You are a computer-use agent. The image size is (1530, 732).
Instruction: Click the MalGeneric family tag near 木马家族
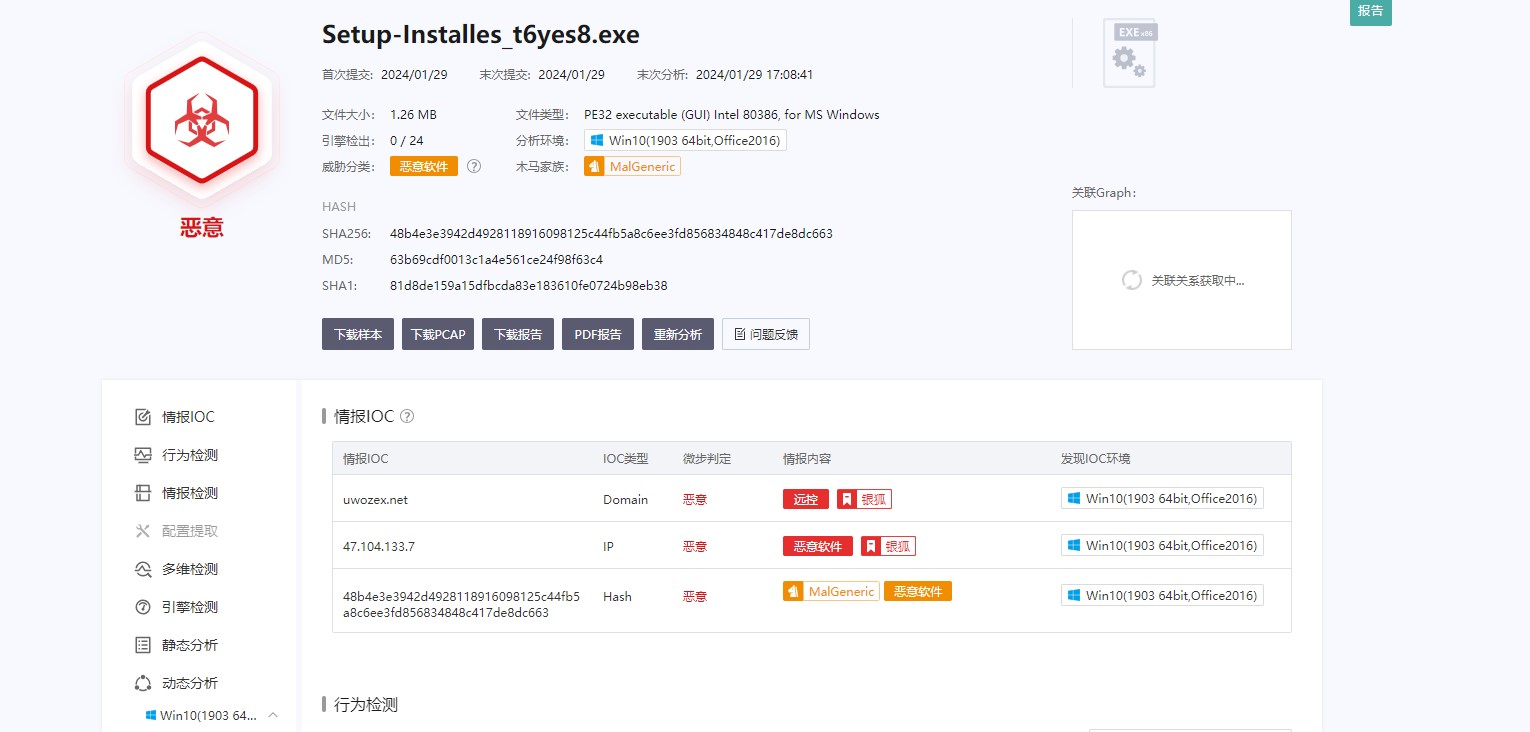coord(632,166)
